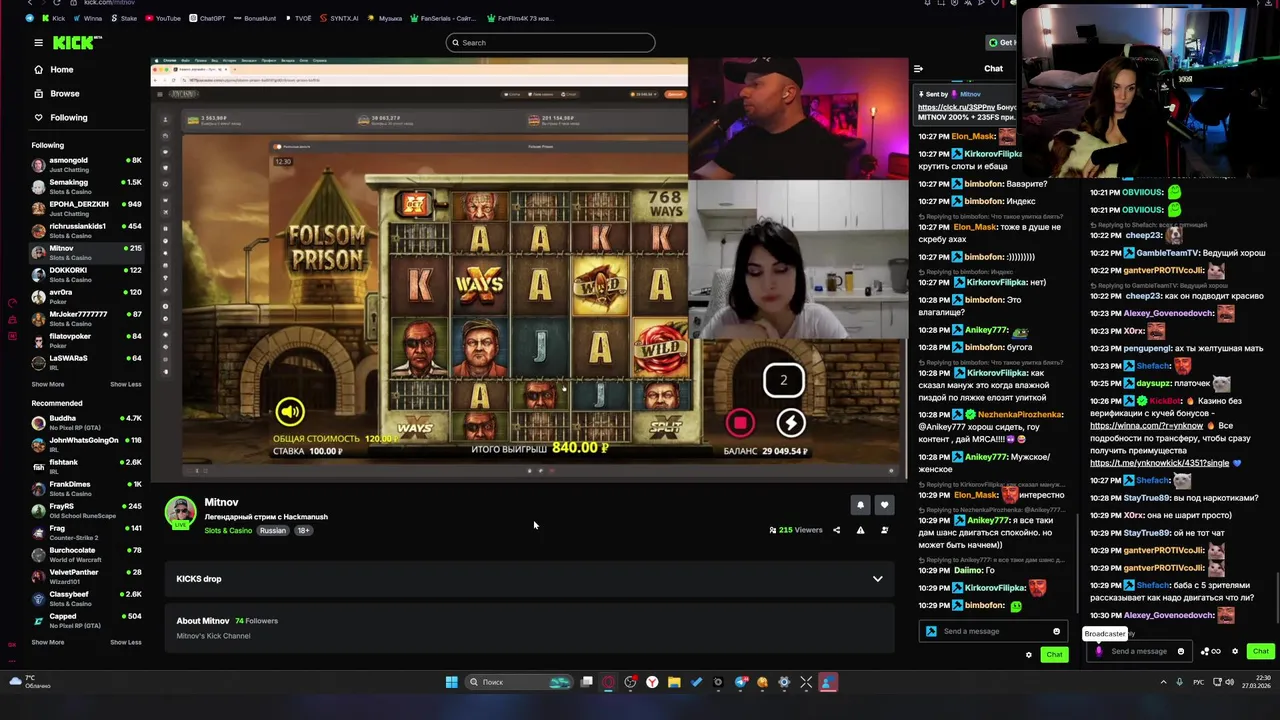
Task: Open taskbar volume speaker icon
Action: [1229, 682]
